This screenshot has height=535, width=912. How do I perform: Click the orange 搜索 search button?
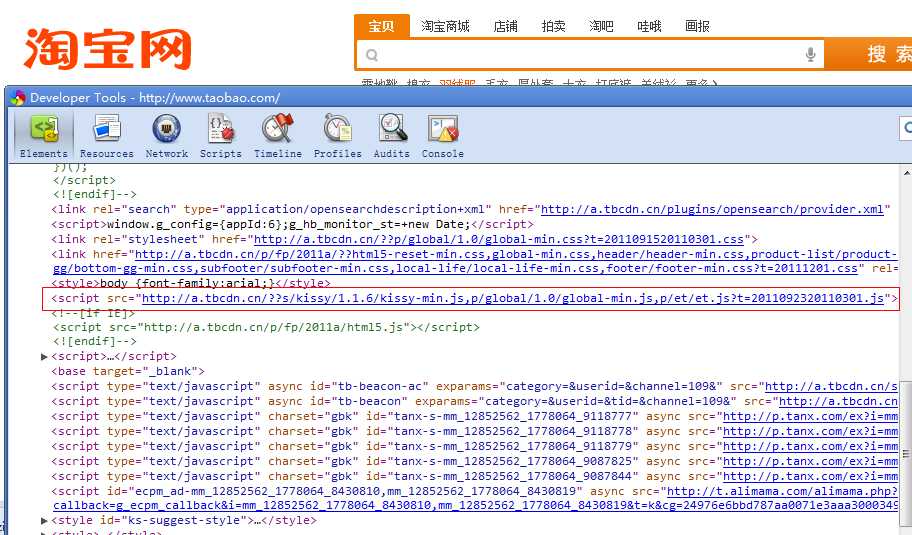point(868,55)
